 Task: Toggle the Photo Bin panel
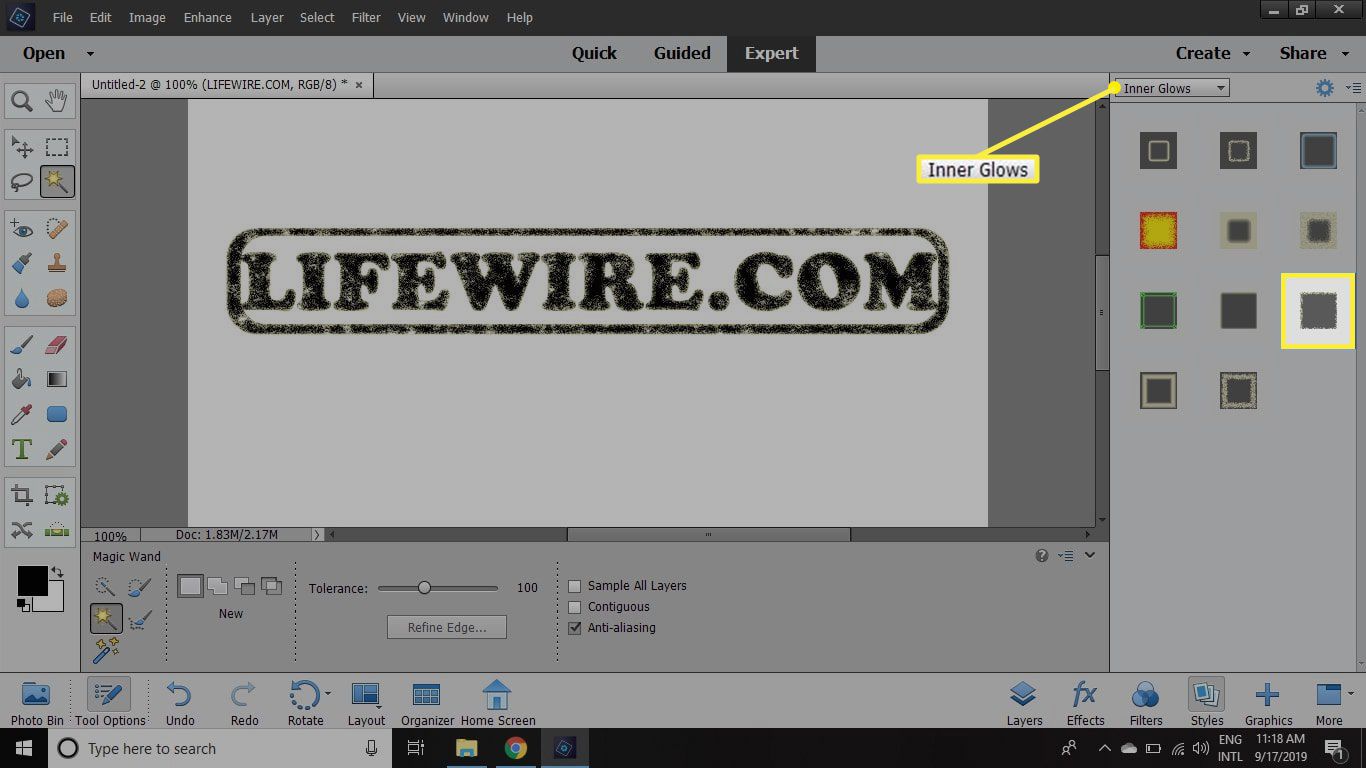pos(36,702)
